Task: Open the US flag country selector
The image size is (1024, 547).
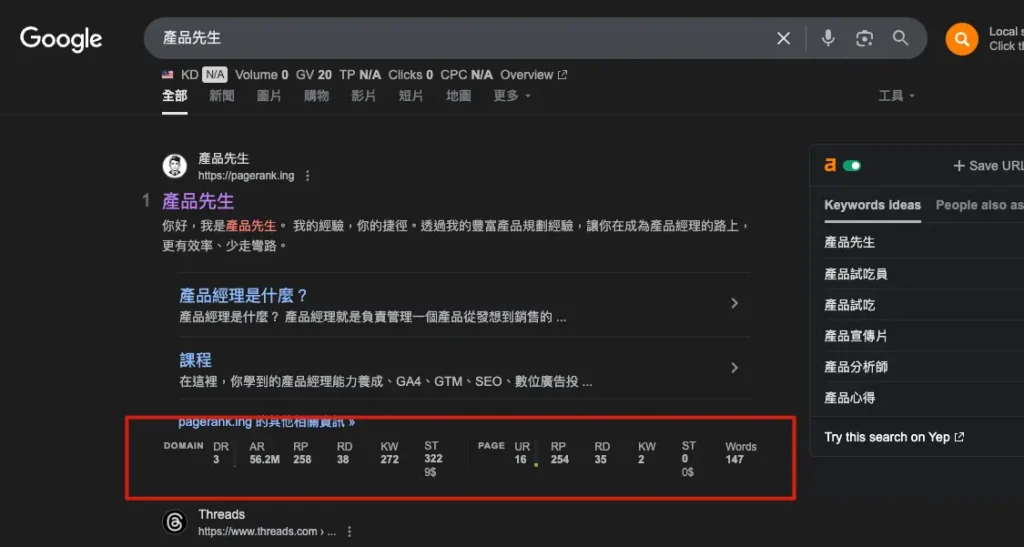Action: [x=168, y=75]
